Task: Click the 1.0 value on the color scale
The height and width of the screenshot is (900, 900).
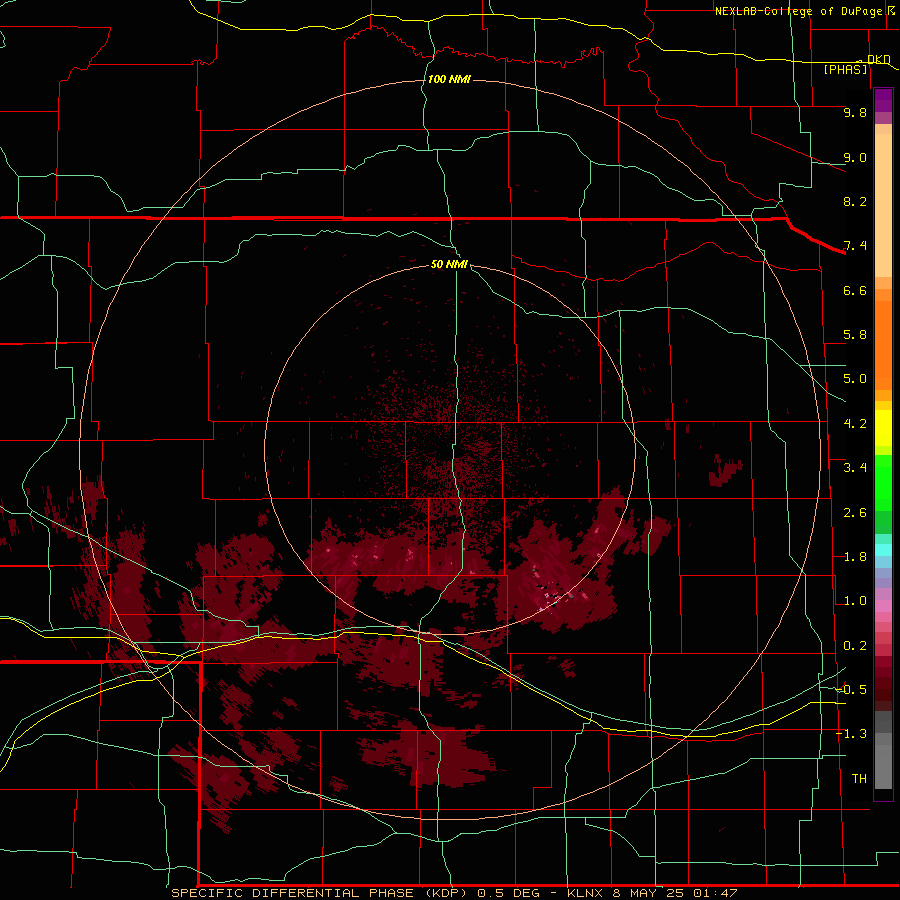Action: [855, 601]
